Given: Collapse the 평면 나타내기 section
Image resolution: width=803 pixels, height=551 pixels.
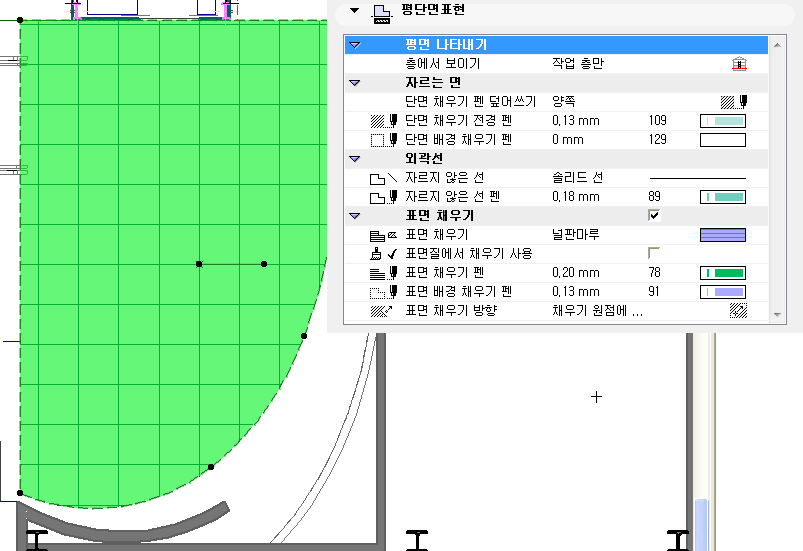Looking at the screenshot, I should (x=354, y=45).
